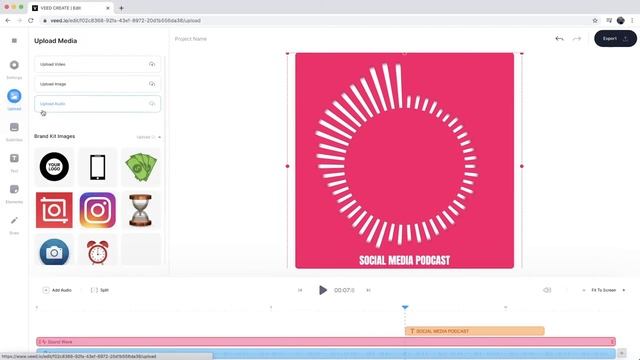
Task: Skip to the timeline start
Action: coord(300,290)
